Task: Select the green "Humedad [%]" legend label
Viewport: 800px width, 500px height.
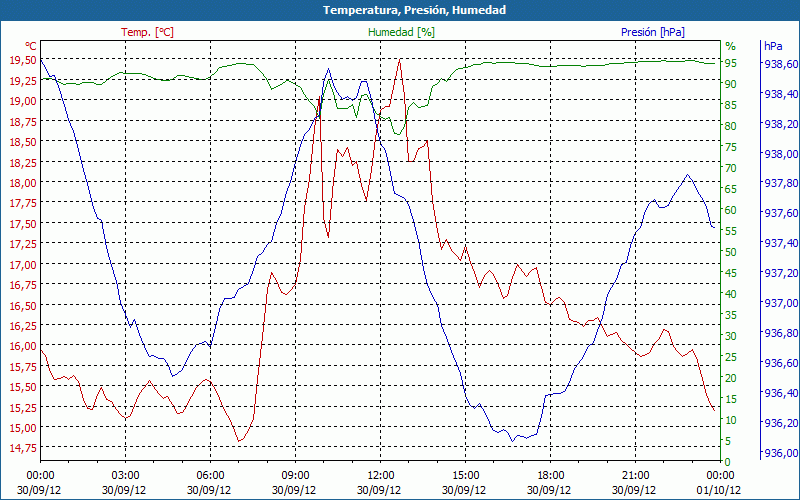Action: pyautogui.click(x=402, y=32)
